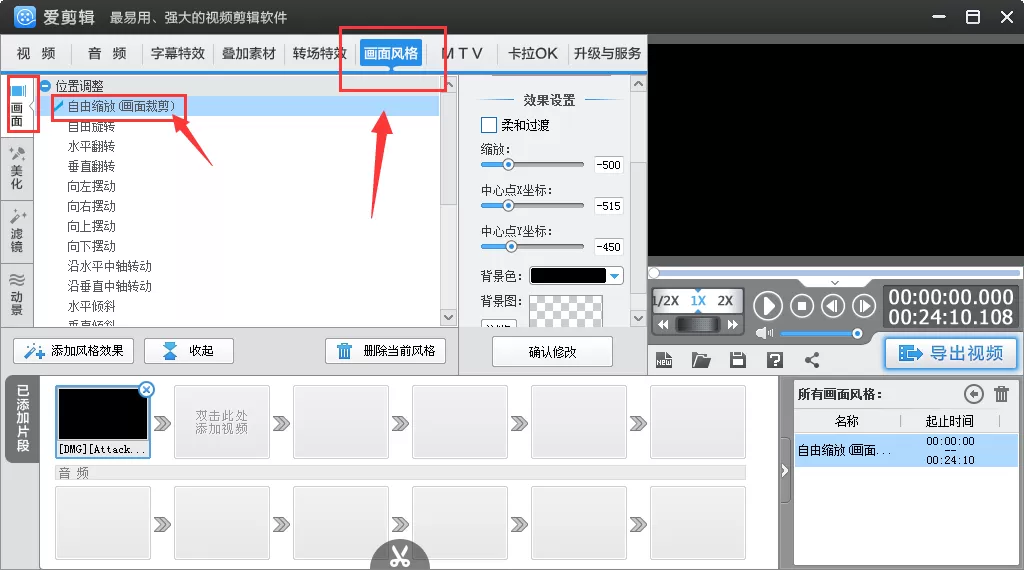Image resolution: width=1024 pixels, height=570 pixels.
Task: Switch to the 卡拉OK tab
Action: click(x=533, y=53)
